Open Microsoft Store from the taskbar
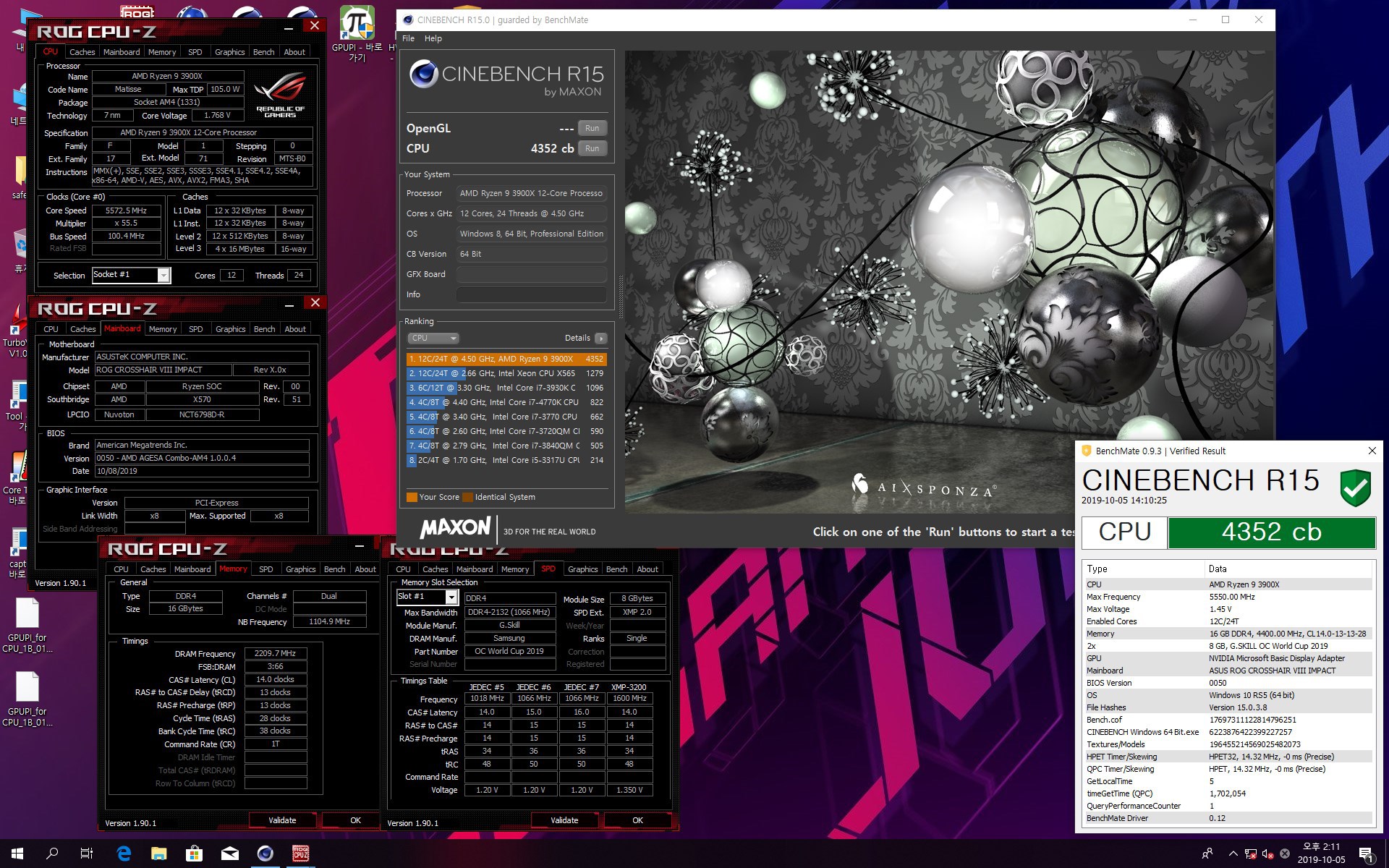Image resolution: width=1389 pixels, height=868 pixels. point(194,854)
